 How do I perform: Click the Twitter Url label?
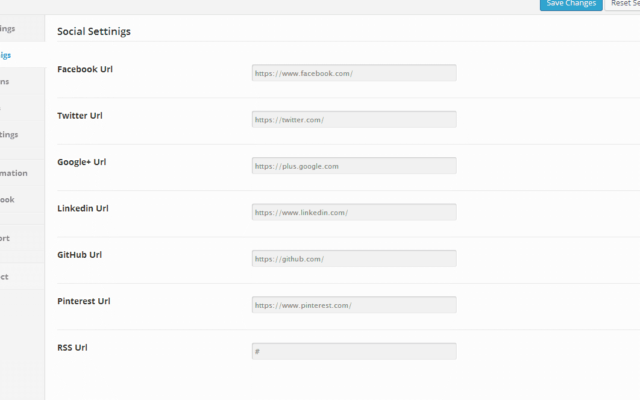click(x=80, y=116)
